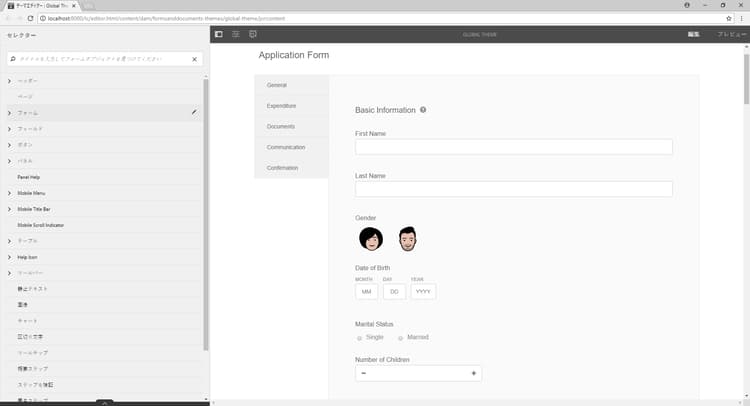This screenshot has height=406, width=750.
Task: Open the Chrome three-dot menu
Action: (742, 18)
